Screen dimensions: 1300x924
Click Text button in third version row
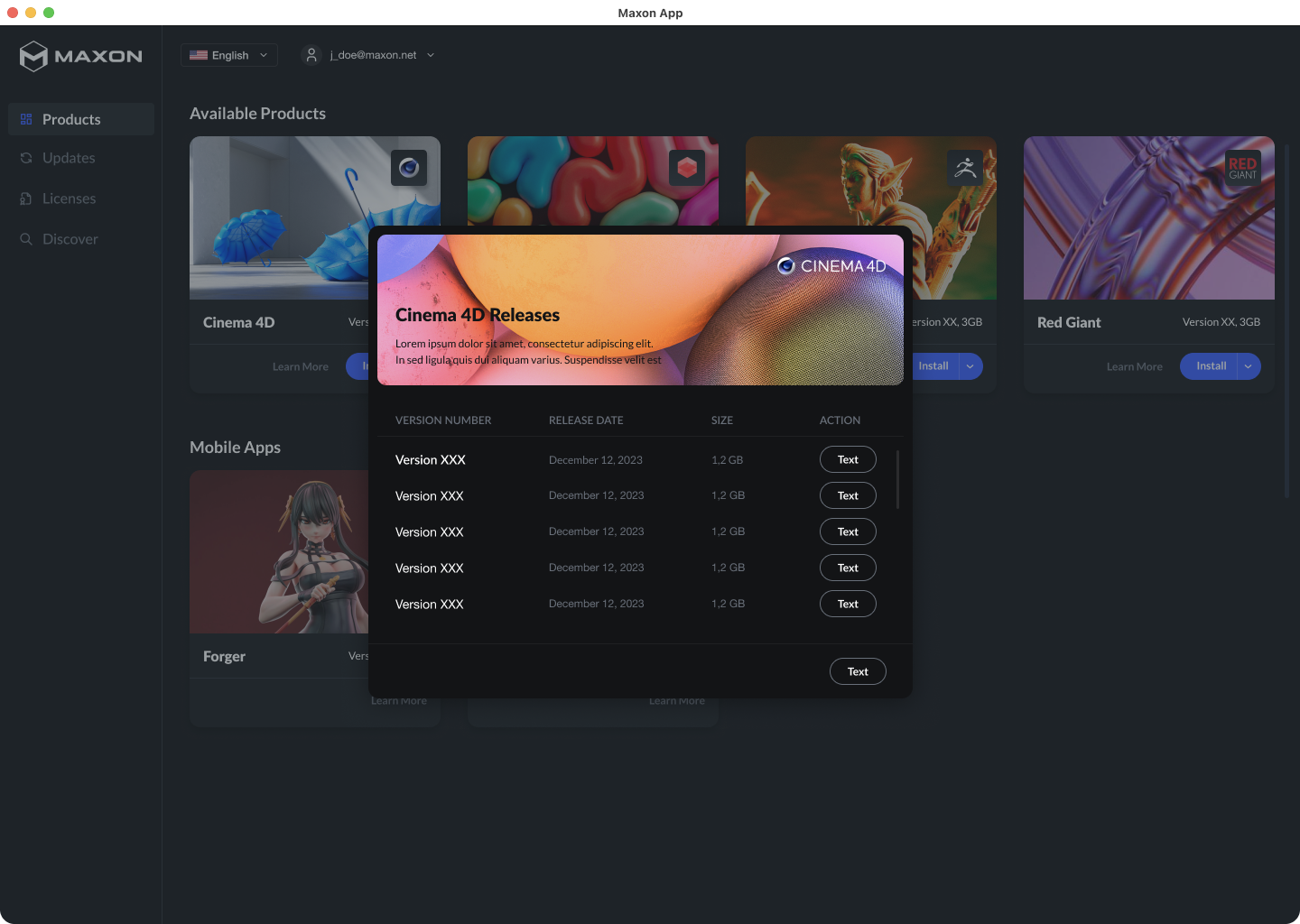tap(848, 531)
